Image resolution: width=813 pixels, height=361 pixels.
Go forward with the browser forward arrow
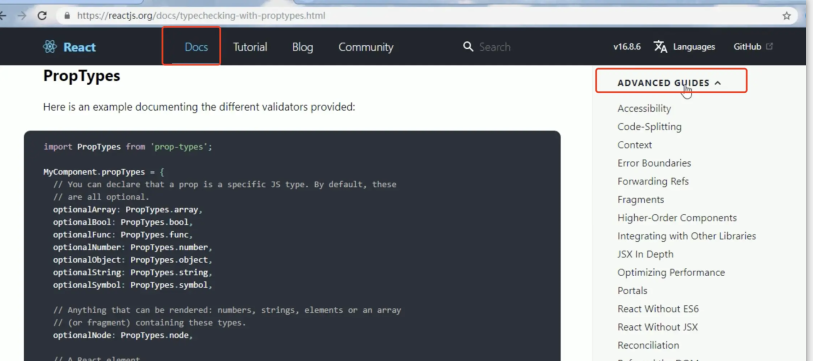(22, 16)
